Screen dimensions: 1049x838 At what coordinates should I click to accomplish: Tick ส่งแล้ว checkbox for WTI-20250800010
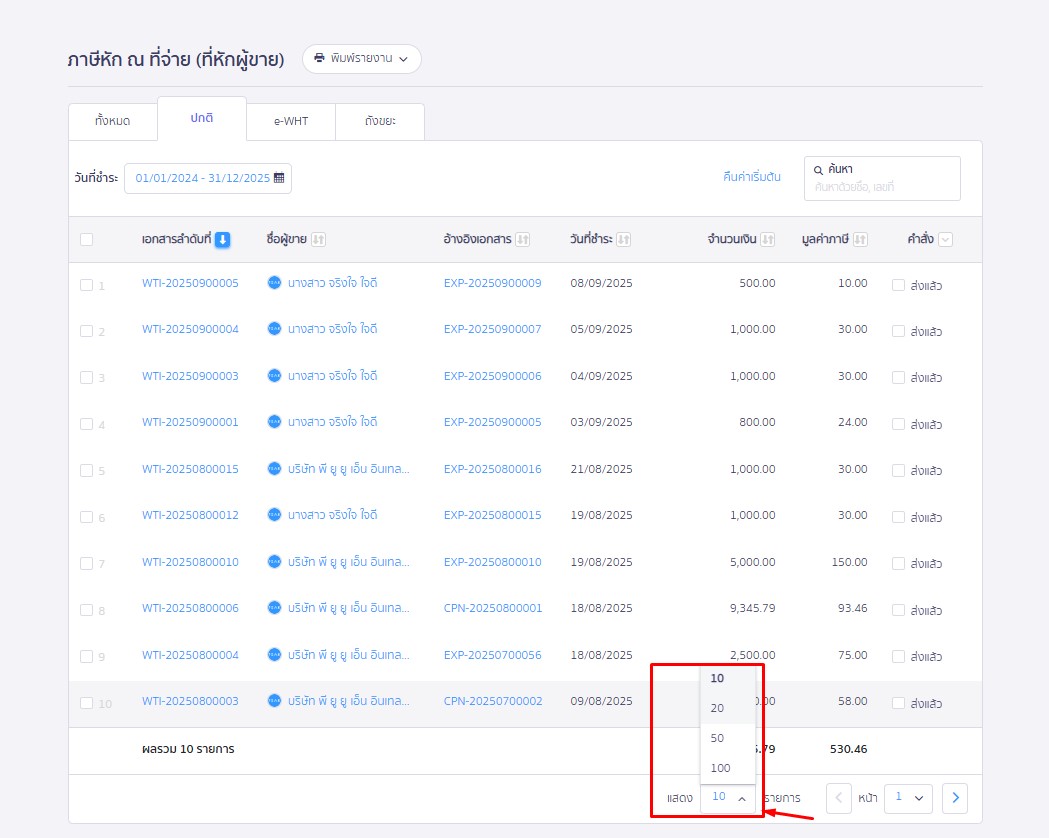pos(898,564)
